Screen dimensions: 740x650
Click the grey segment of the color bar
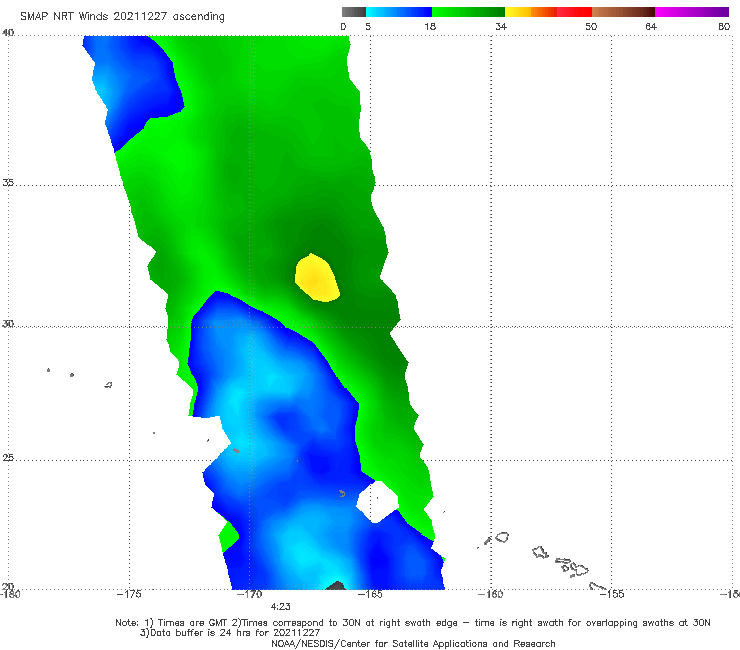(x=354, y=12)
